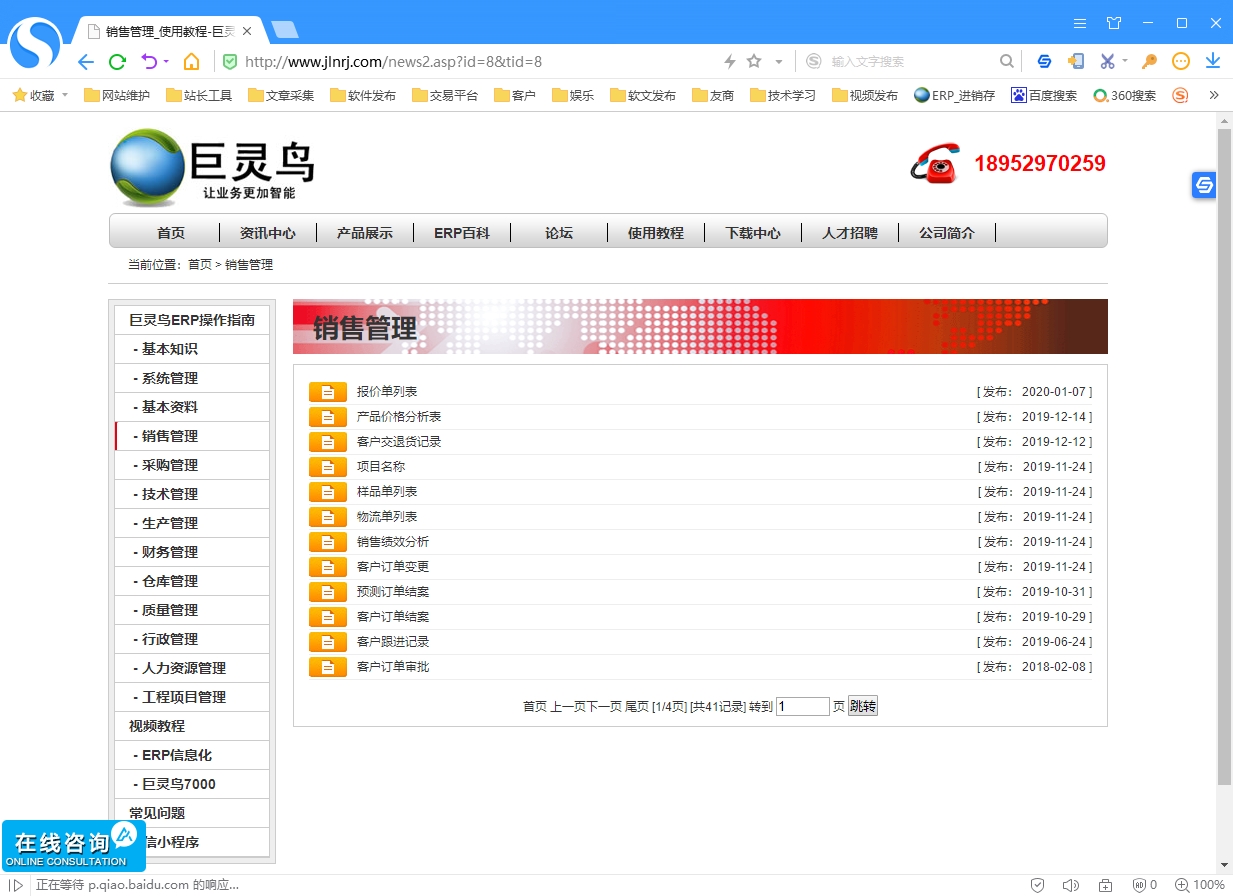Viewport: 1233px width, 896px height.
Task: Open the 销售绩效分析 article link
Action: point(392,542)
